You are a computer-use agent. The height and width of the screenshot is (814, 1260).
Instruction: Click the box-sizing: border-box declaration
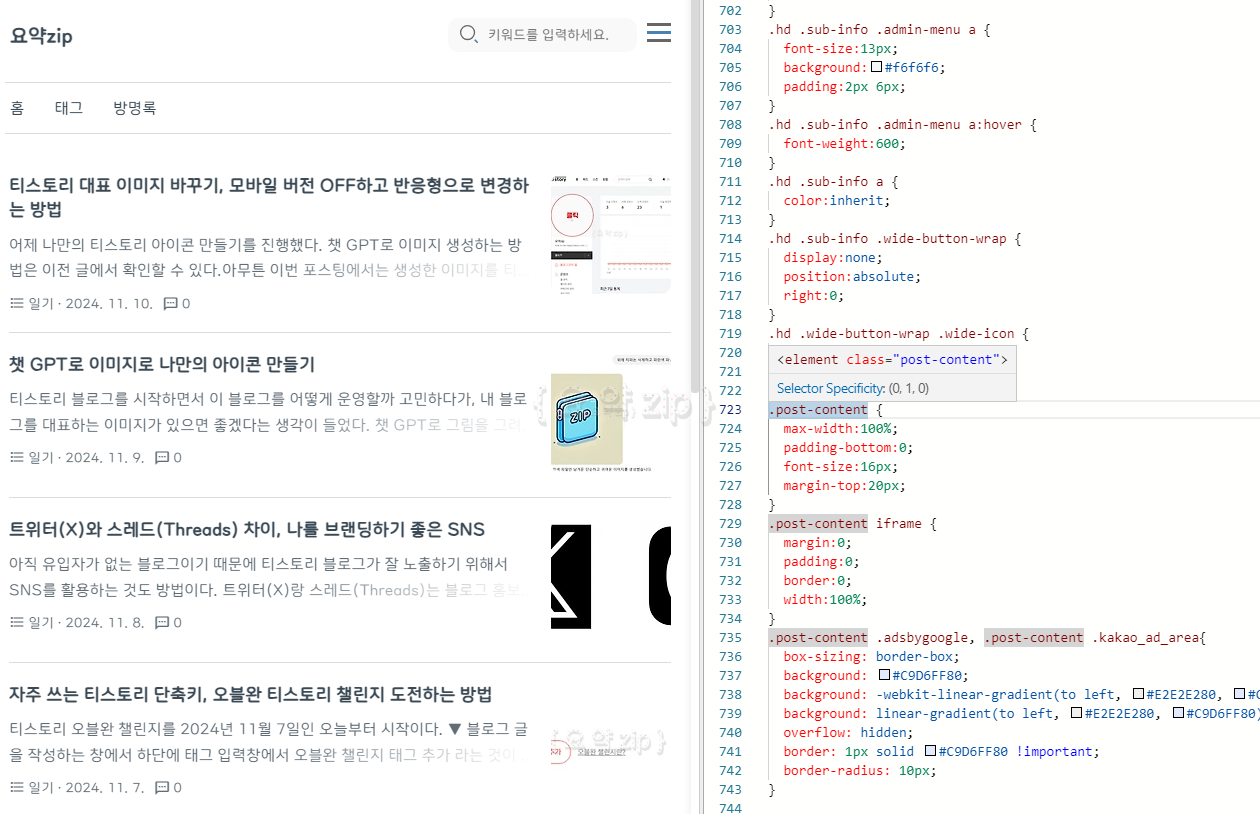click(871, 656)
